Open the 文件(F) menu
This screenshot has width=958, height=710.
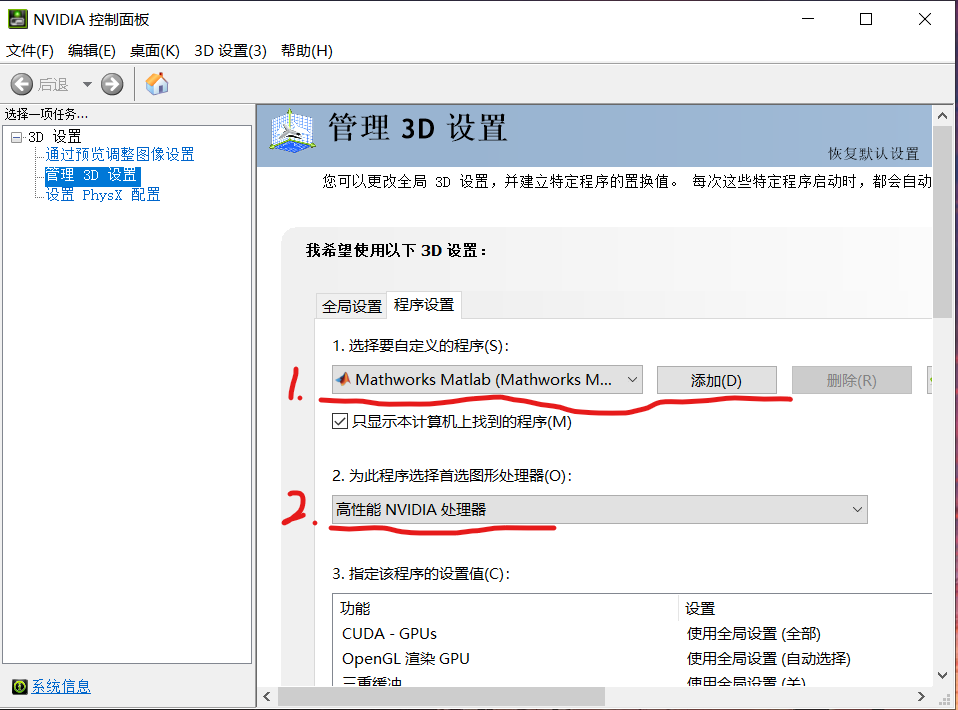[30, 51]
